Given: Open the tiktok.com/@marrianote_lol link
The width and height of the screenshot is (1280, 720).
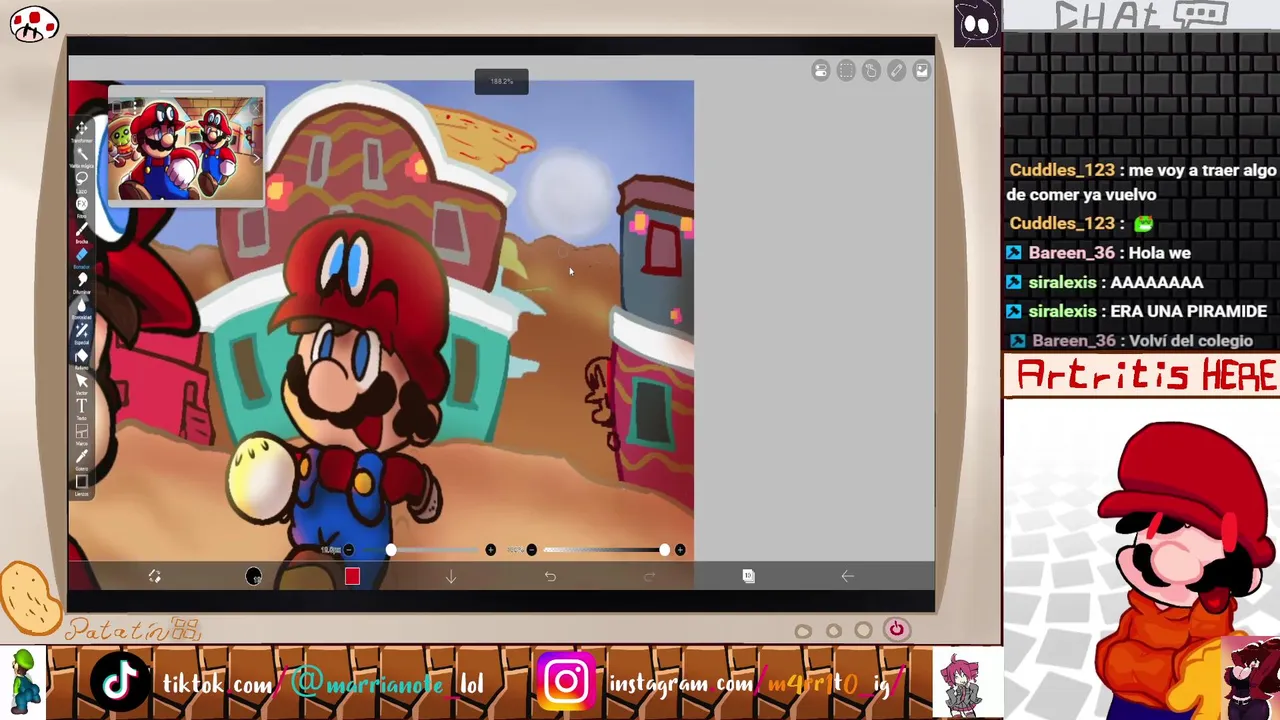Looking at the screenshot, I should [x=323, y=684].
